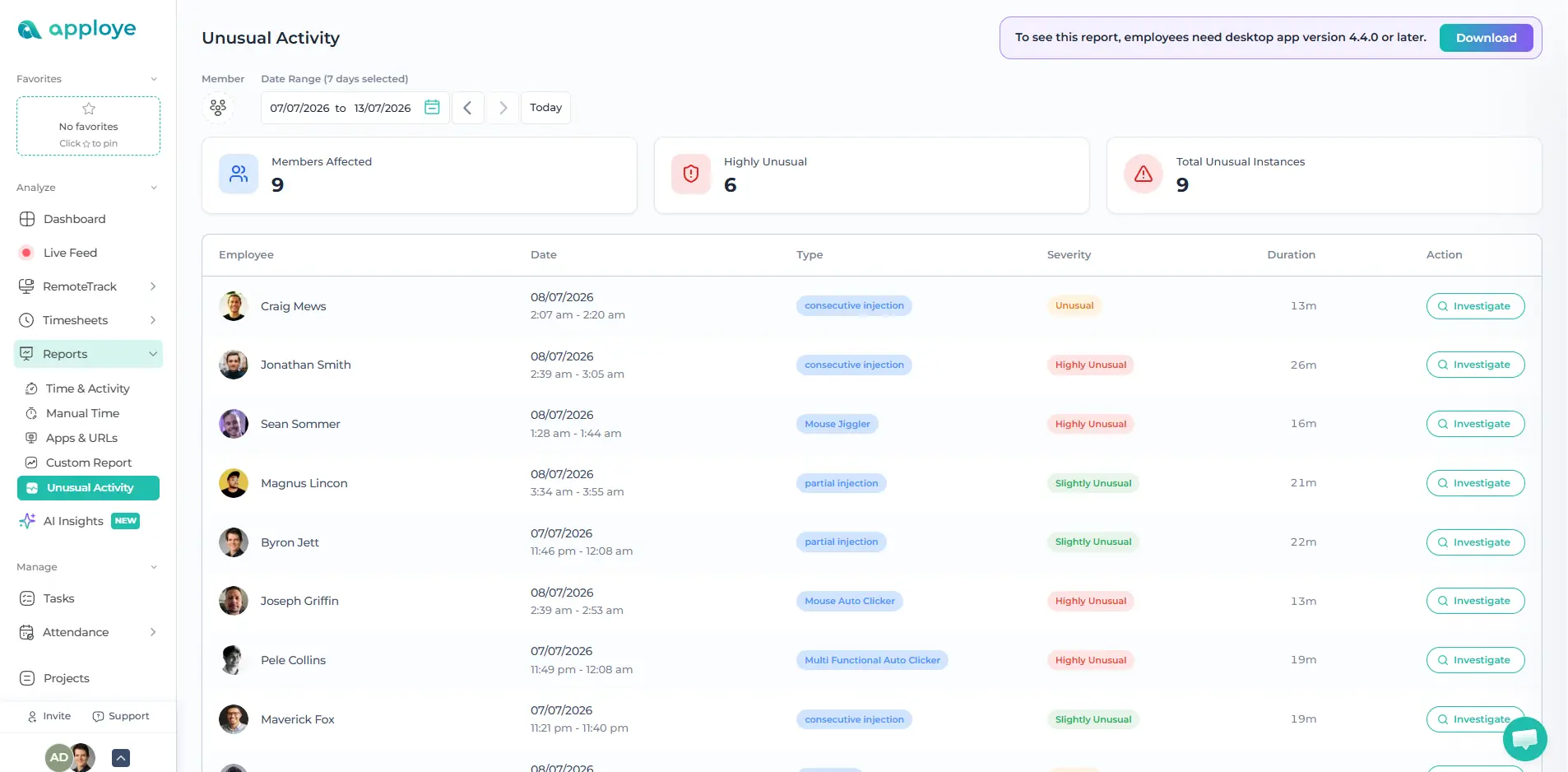
Task: Click the Highly Unusual shield icon
Action: click(691, 174)
